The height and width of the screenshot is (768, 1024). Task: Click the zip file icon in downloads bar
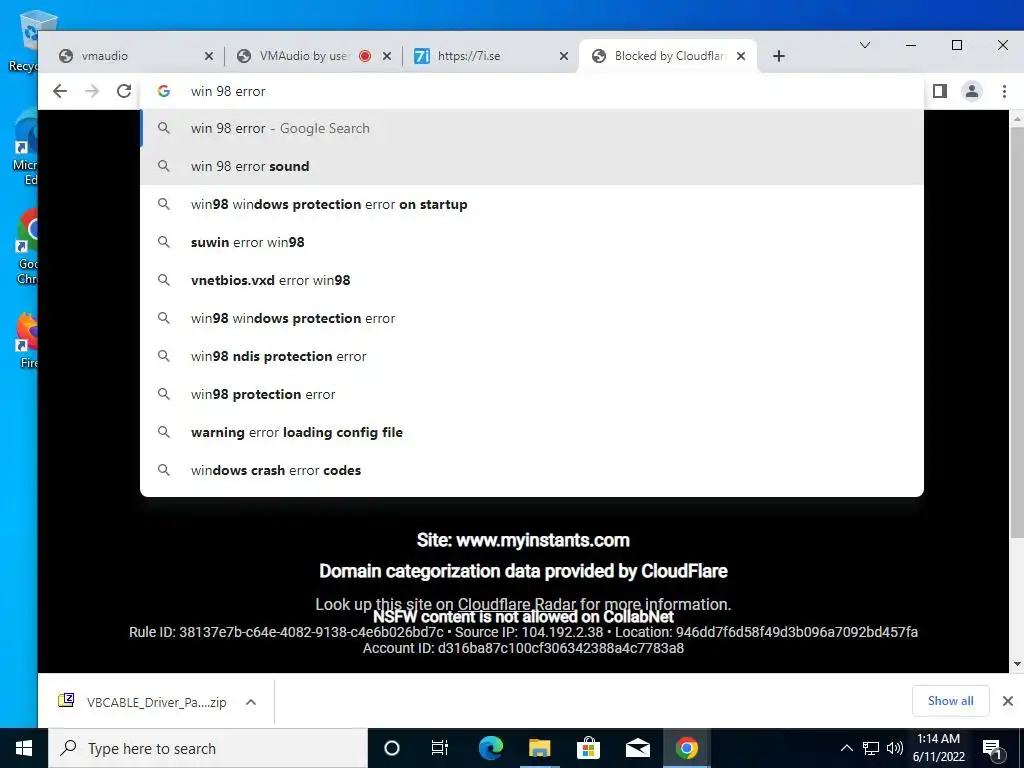coord(66,701)
